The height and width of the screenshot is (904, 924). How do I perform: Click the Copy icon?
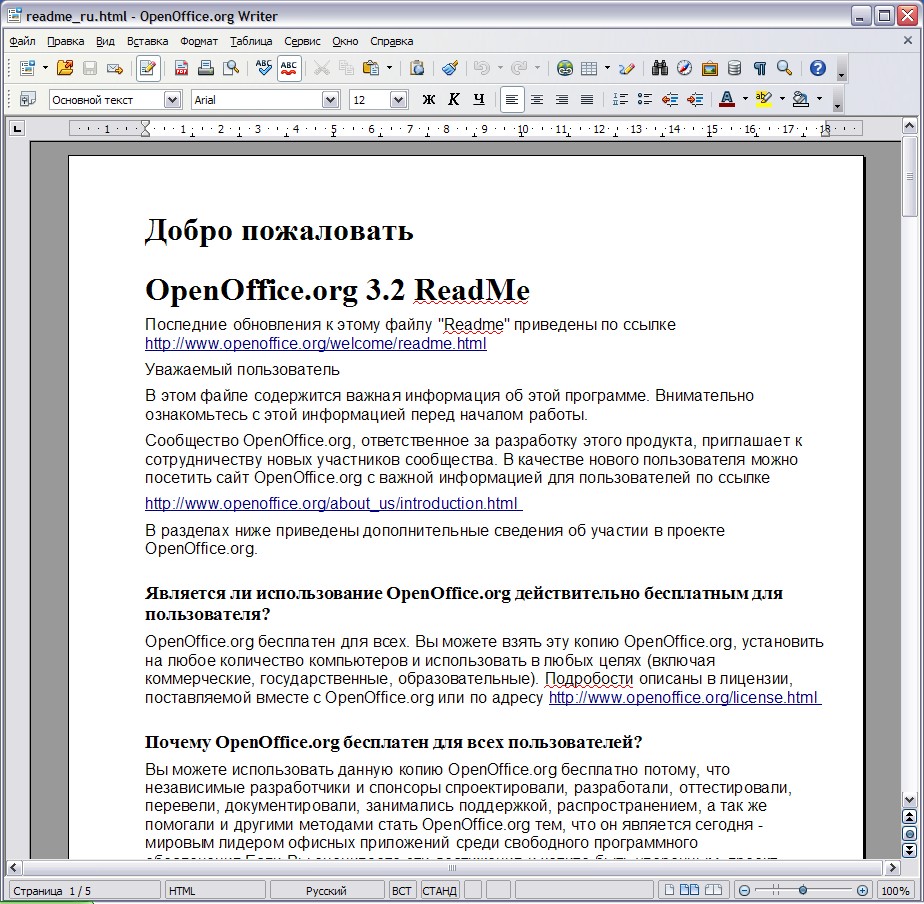tap(346, 68)
